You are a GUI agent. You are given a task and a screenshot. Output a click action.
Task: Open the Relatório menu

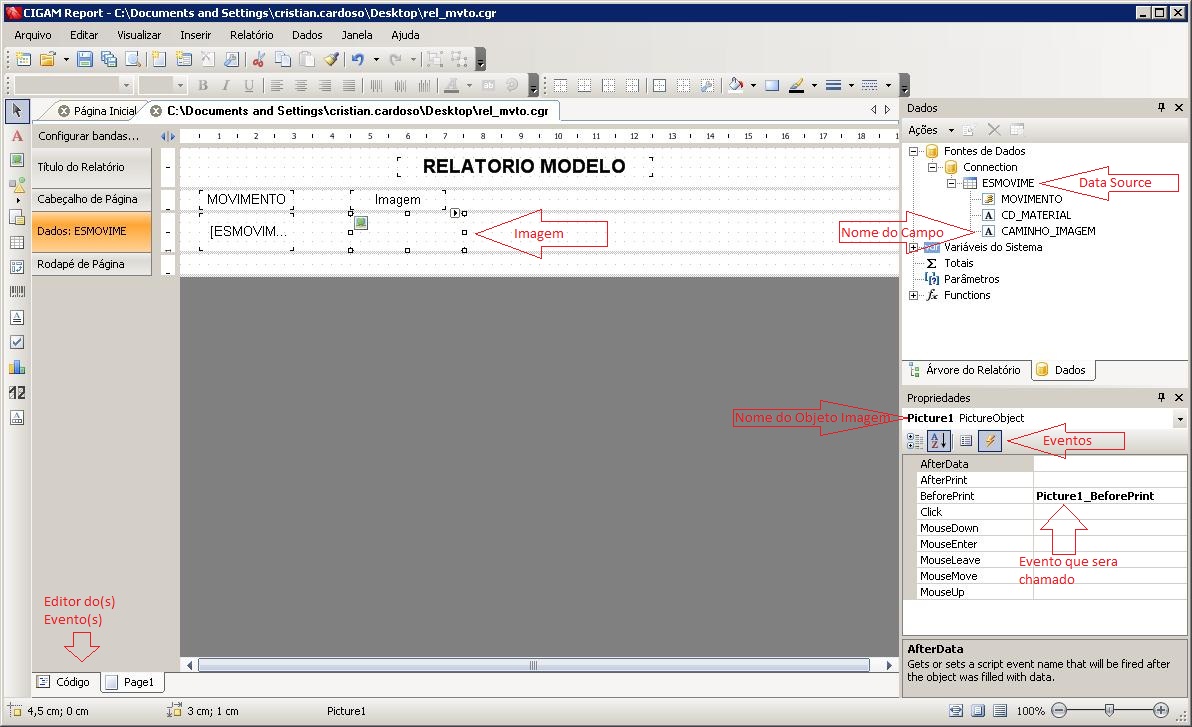point(252,35)
